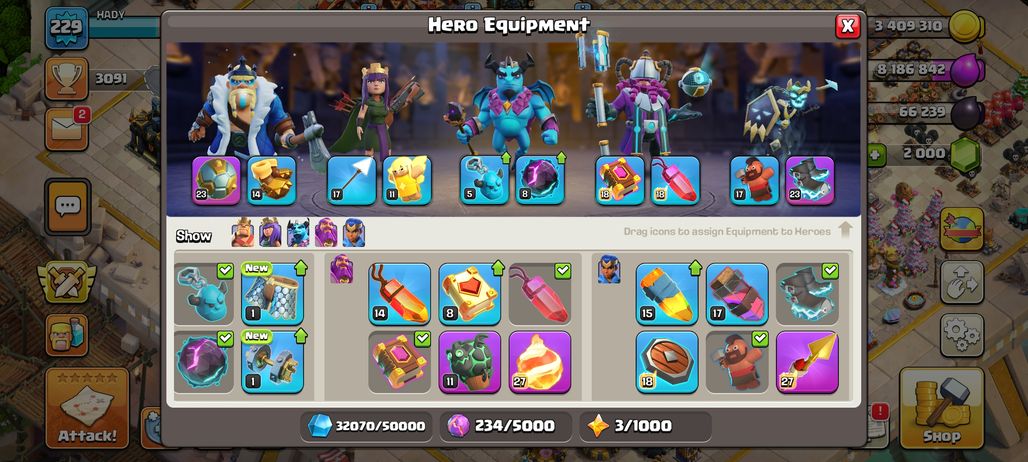Open the mailbox with 2 notifications
1028x462 pixels.
pos(67,129)
